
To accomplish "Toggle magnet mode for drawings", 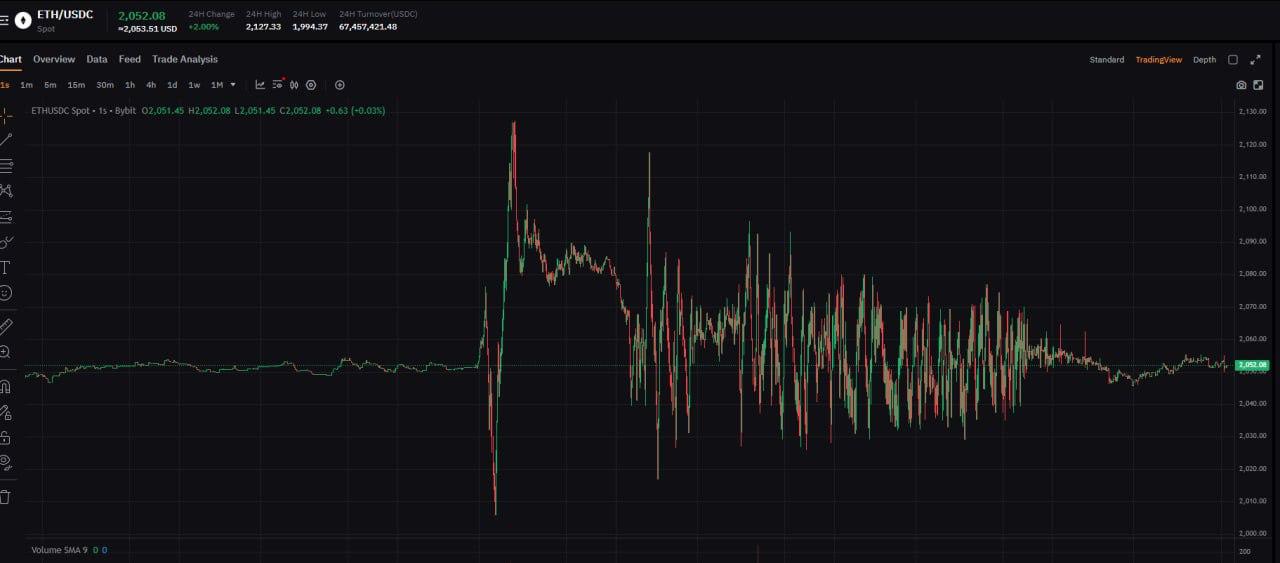I will click(x=6, y=386).
